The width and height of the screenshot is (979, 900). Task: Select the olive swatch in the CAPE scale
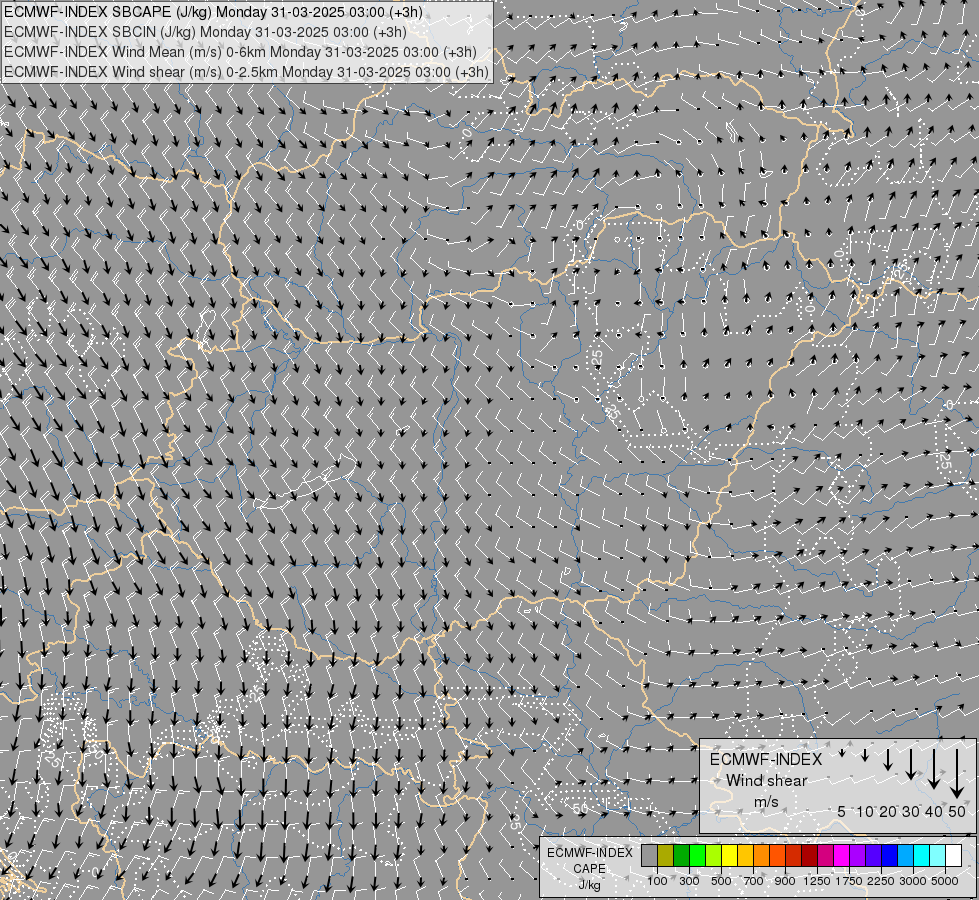666,856
